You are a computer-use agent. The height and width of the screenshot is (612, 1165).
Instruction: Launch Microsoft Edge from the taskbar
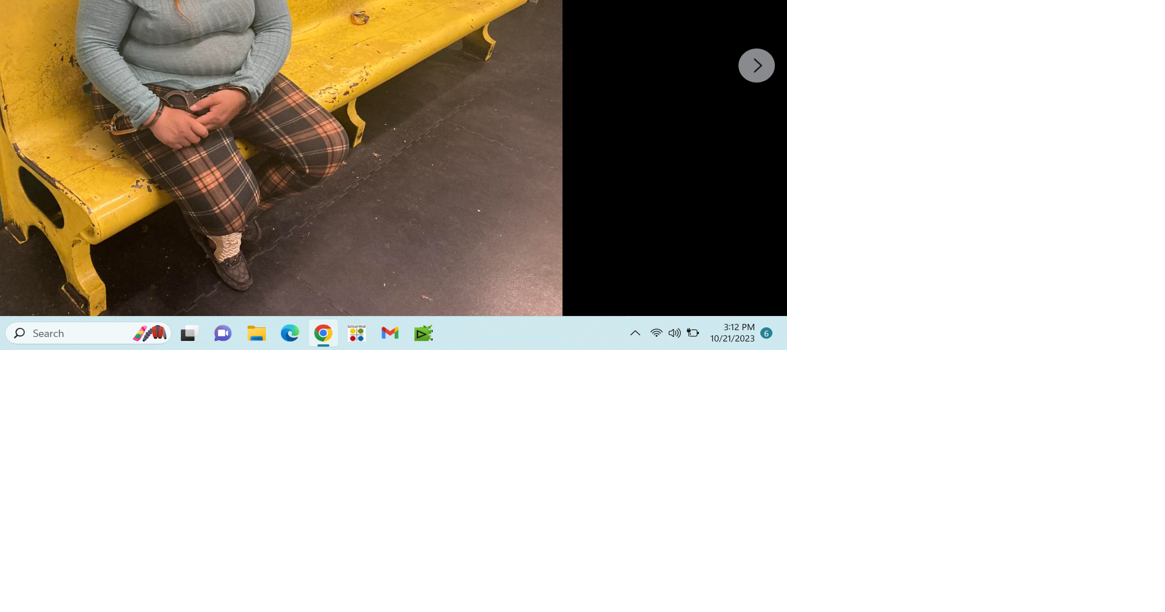[x=290, y=334]
